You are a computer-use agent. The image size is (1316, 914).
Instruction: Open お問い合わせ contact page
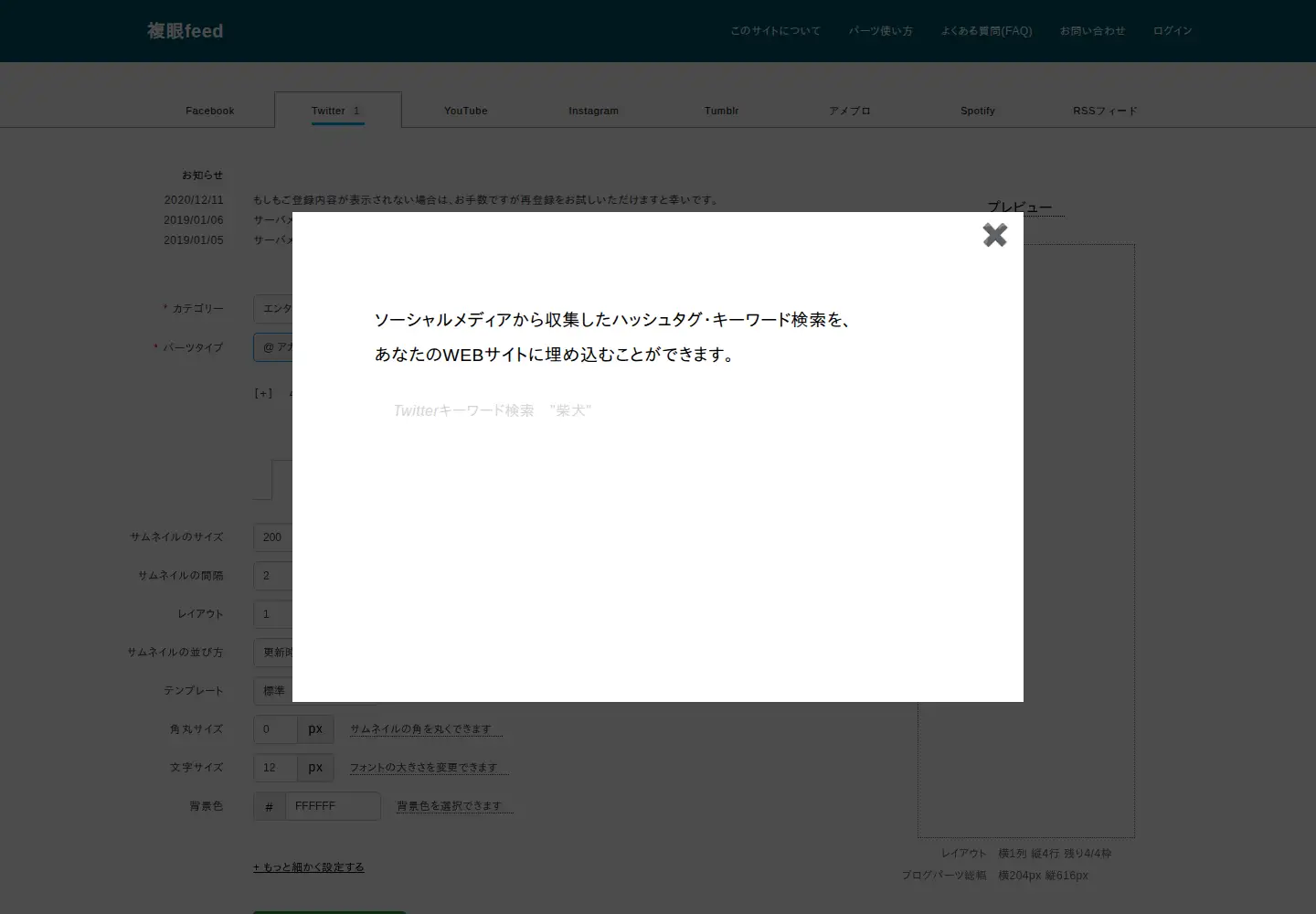(1092, 31)
